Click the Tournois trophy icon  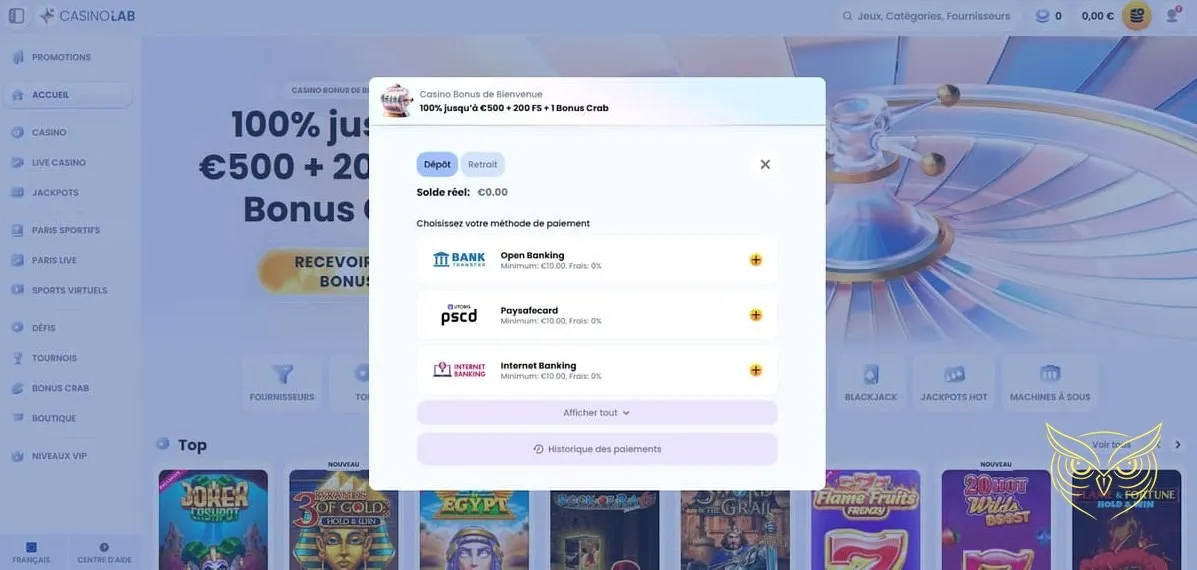(x=18, y=358)
